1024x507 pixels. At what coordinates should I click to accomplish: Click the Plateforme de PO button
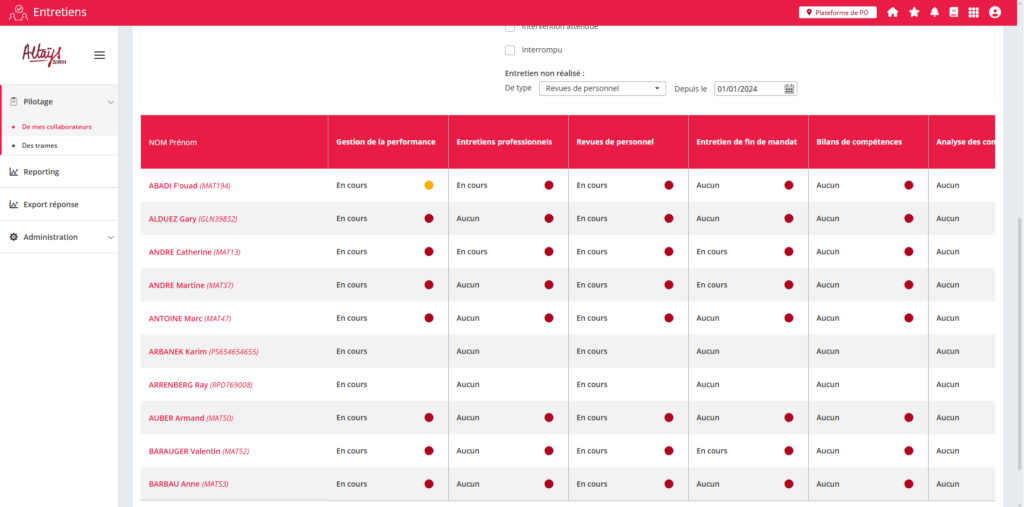pyautogui.click(x=837, y=12)
